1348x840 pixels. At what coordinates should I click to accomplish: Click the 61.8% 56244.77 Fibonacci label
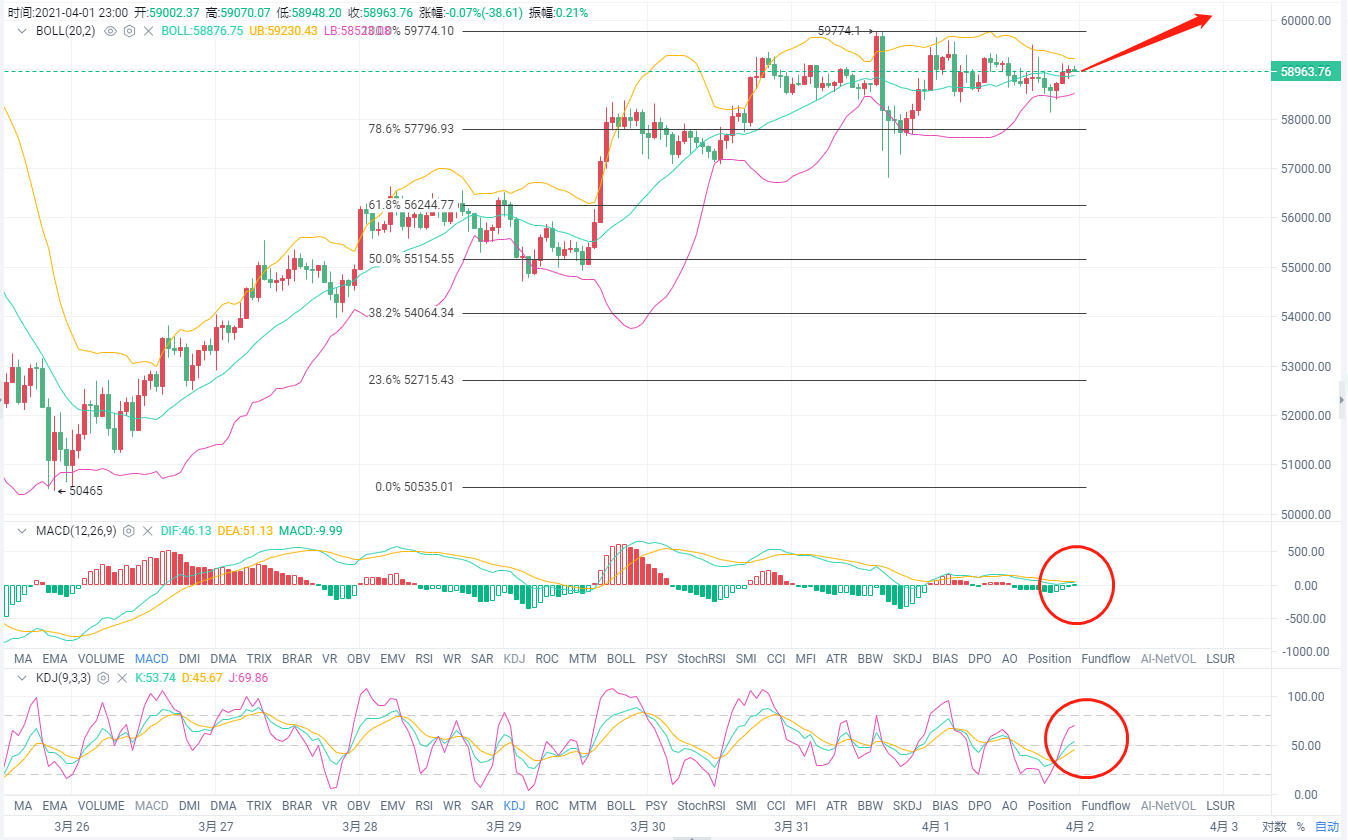click(x=412, y=205)
